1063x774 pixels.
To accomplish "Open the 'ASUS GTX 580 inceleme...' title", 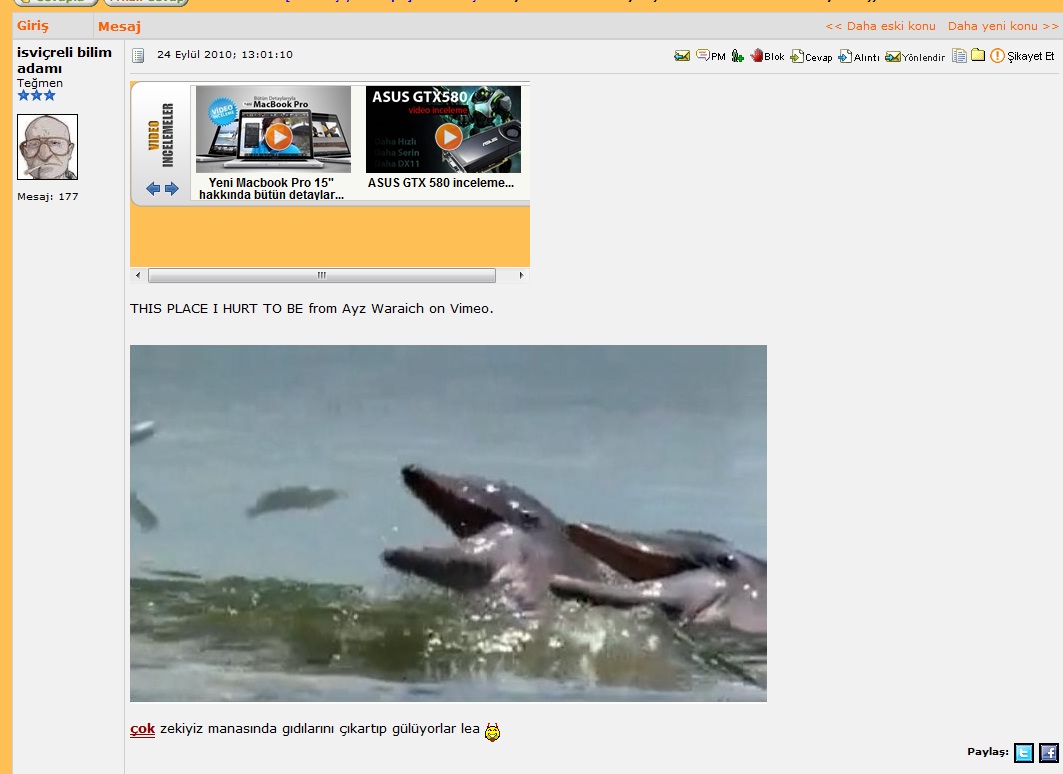I will pyautogui.click(x=441, y=182).
